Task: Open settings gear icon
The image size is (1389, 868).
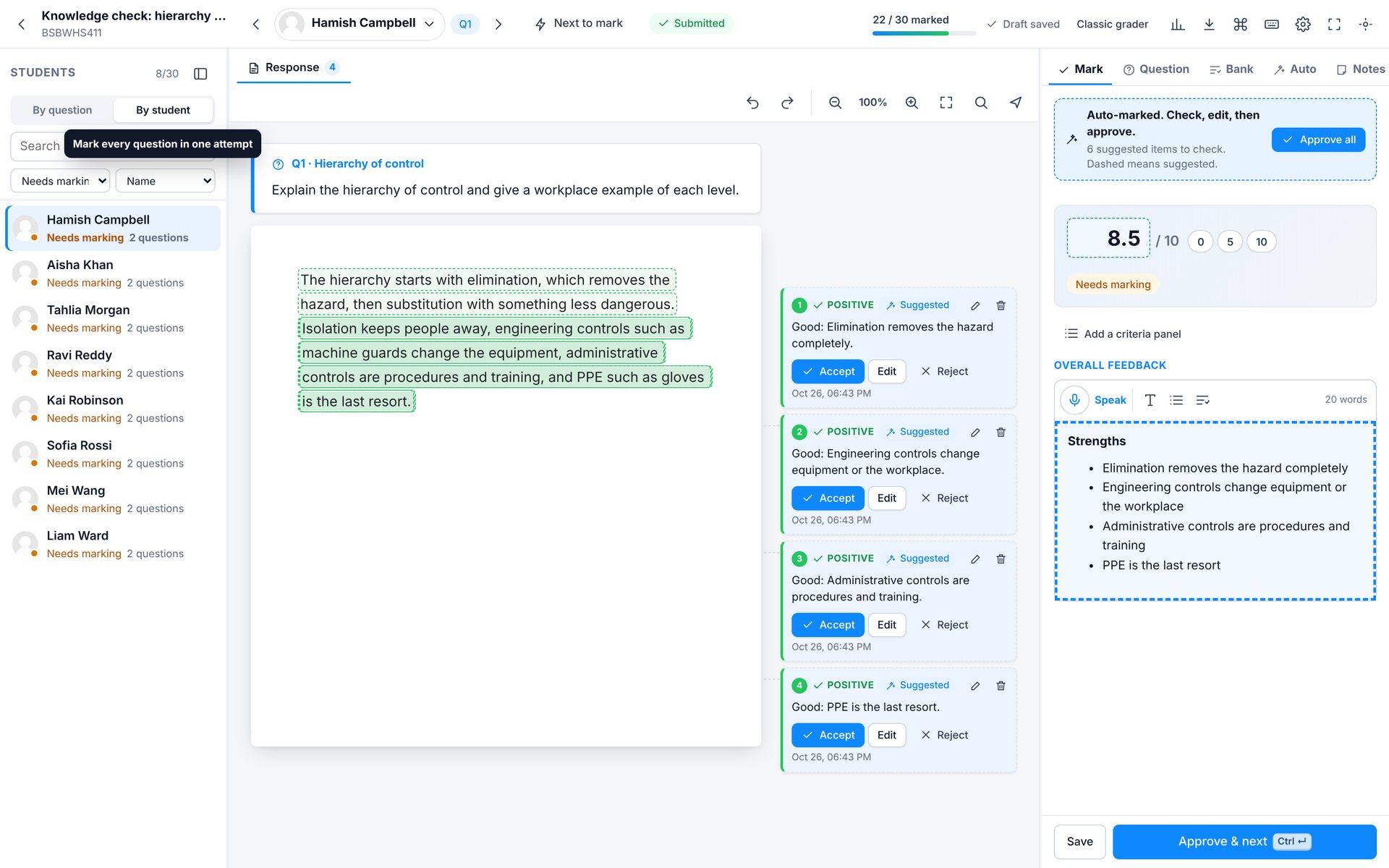Action: coord(1303,25)
